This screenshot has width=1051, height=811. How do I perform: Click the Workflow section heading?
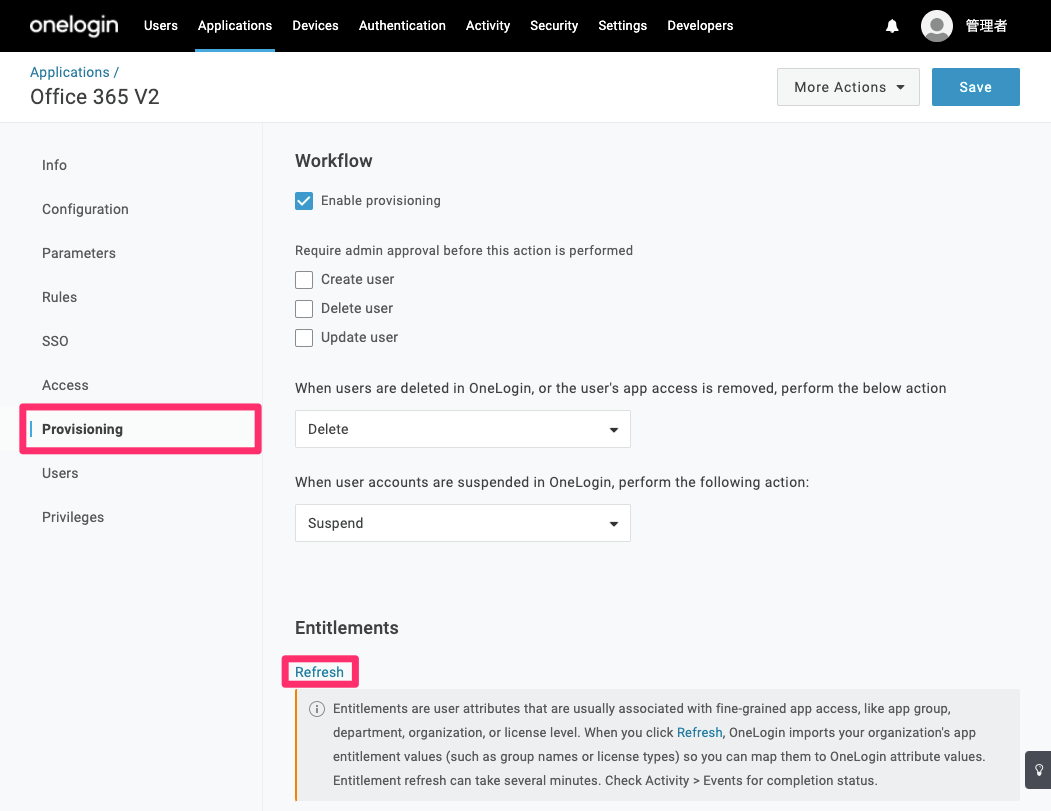(334, 161)
